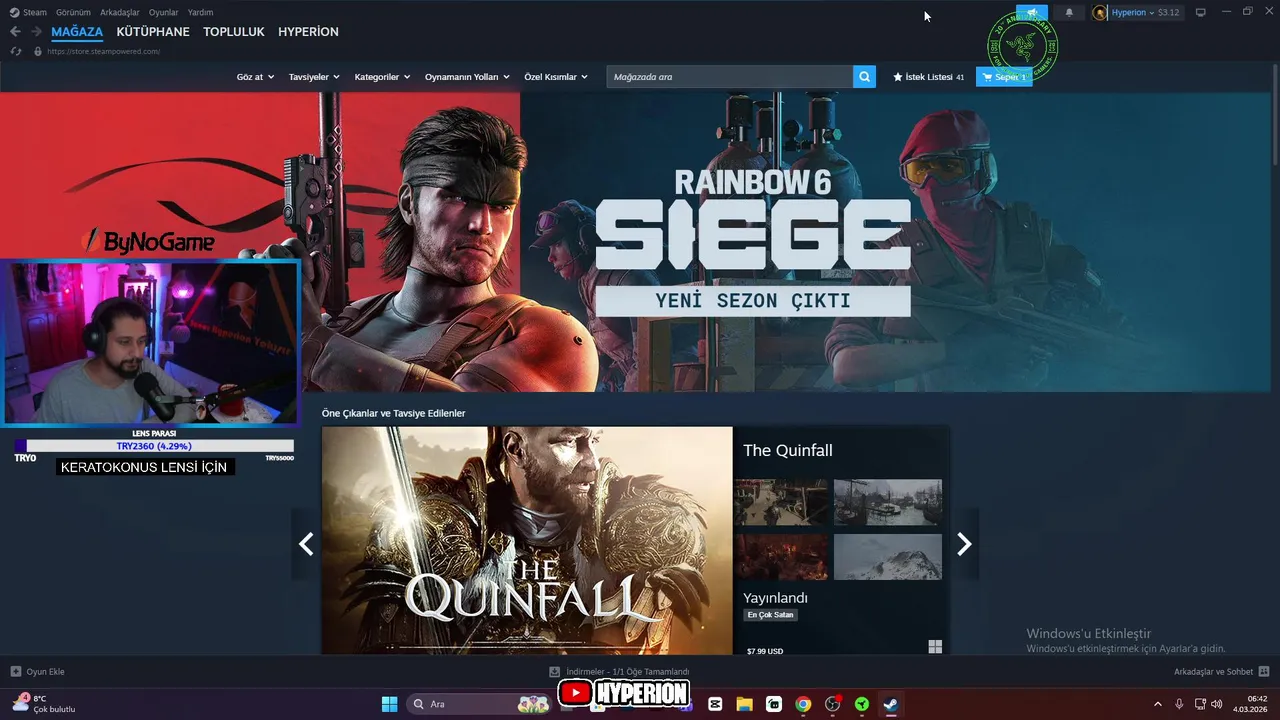This screenshot has width=1280, height=720.
Task: Open İstek Listesi wishlist
Action: [x=929, y=76]
